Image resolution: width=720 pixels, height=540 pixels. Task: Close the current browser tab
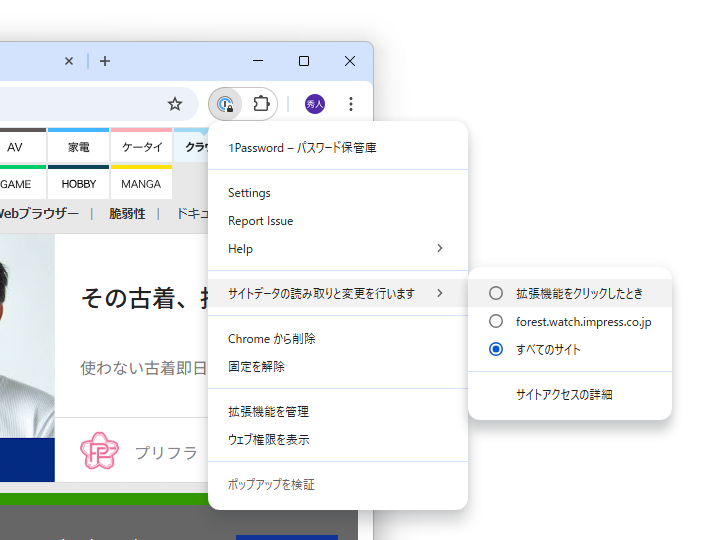69,61
